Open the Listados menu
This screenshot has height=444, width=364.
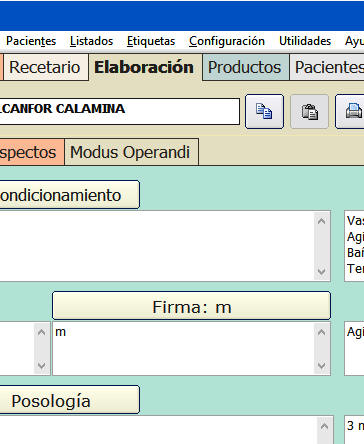(91, 41)
